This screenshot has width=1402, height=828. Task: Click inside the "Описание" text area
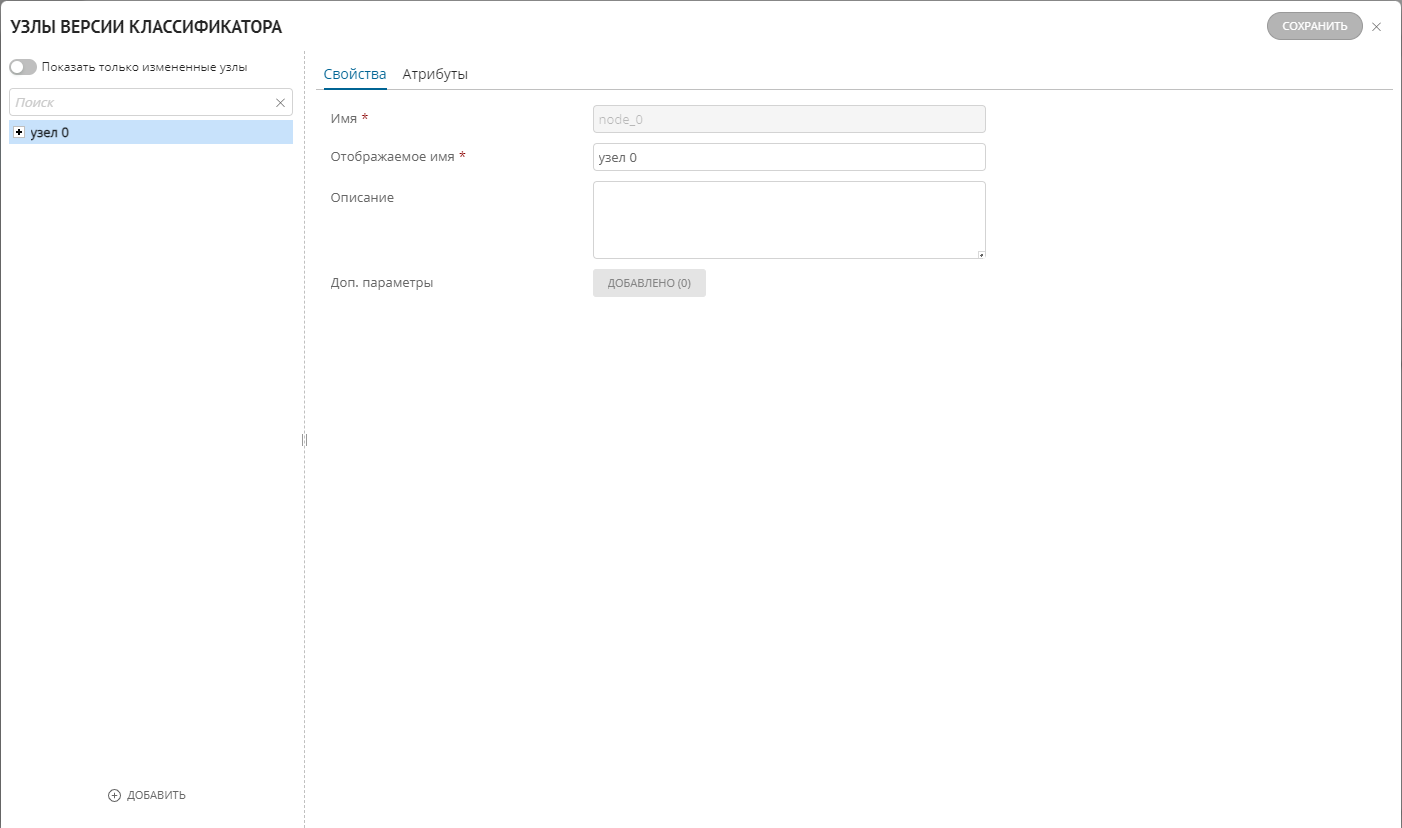(788, 219)
